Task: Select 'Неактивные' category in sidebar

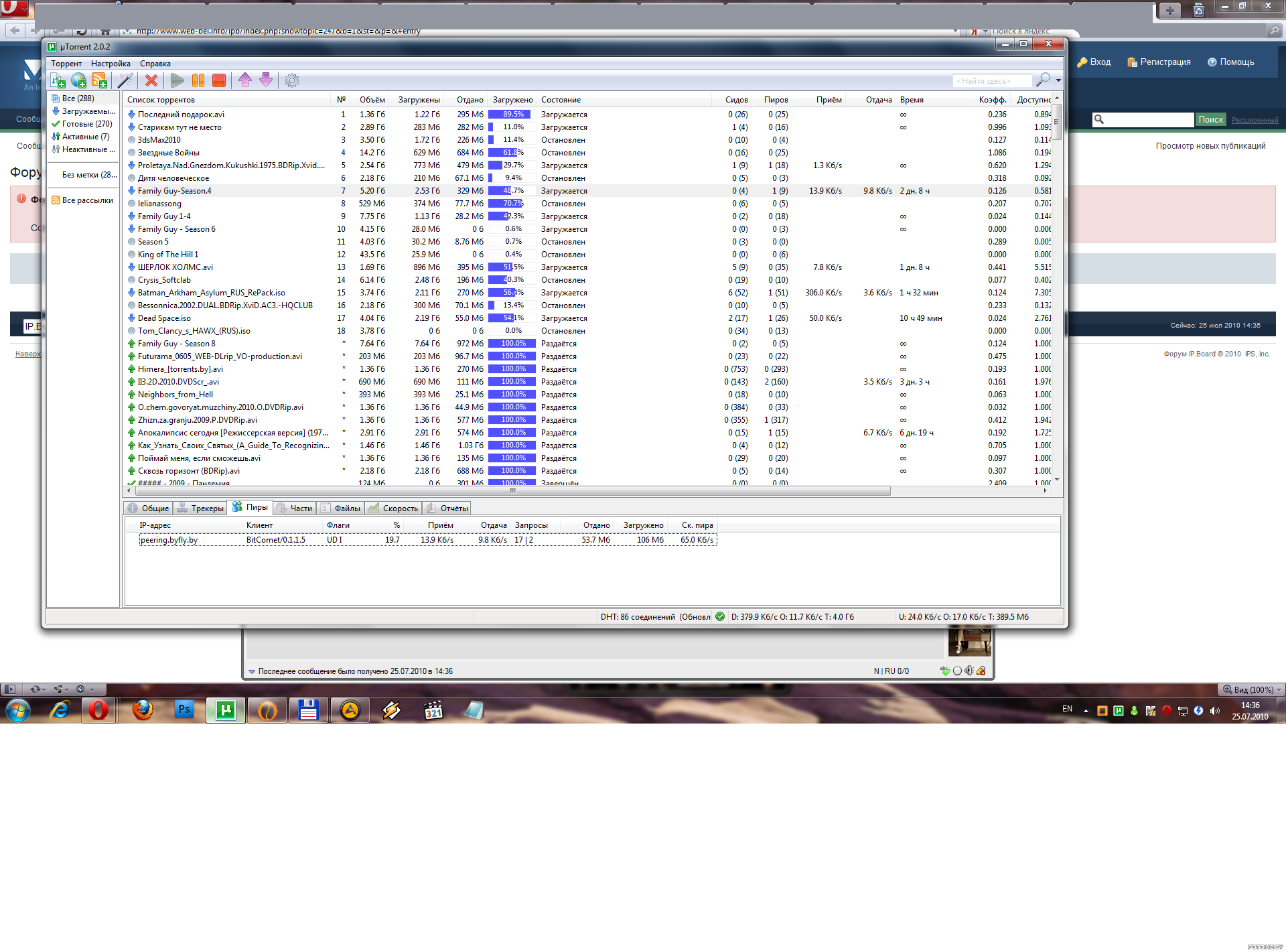Action: [x=84, y=149]
